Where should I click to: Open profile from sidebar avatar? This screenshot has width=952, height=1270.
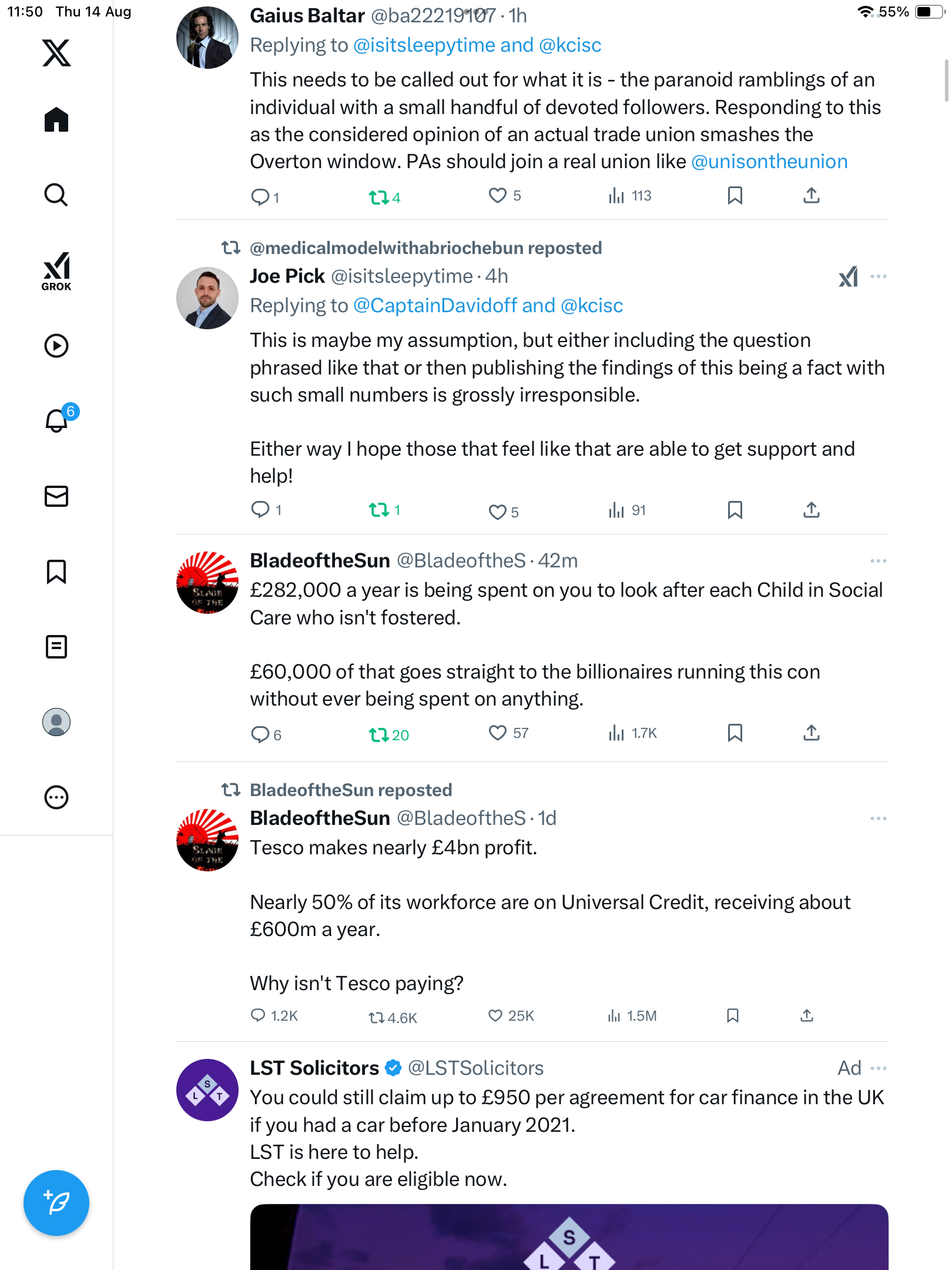click(56, 722)
